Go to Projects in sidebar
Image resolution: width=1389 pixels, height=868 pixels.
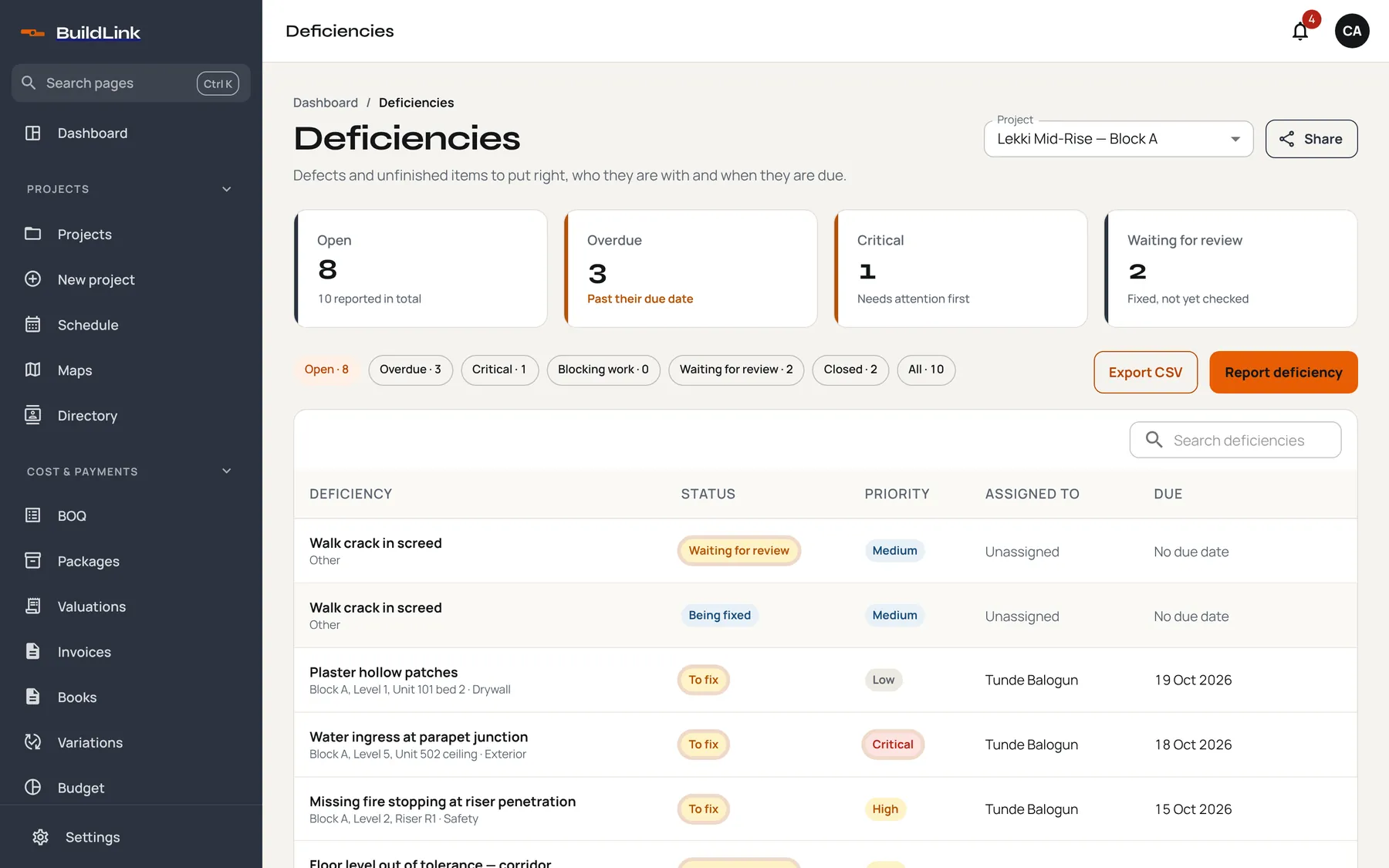(131, 235)
